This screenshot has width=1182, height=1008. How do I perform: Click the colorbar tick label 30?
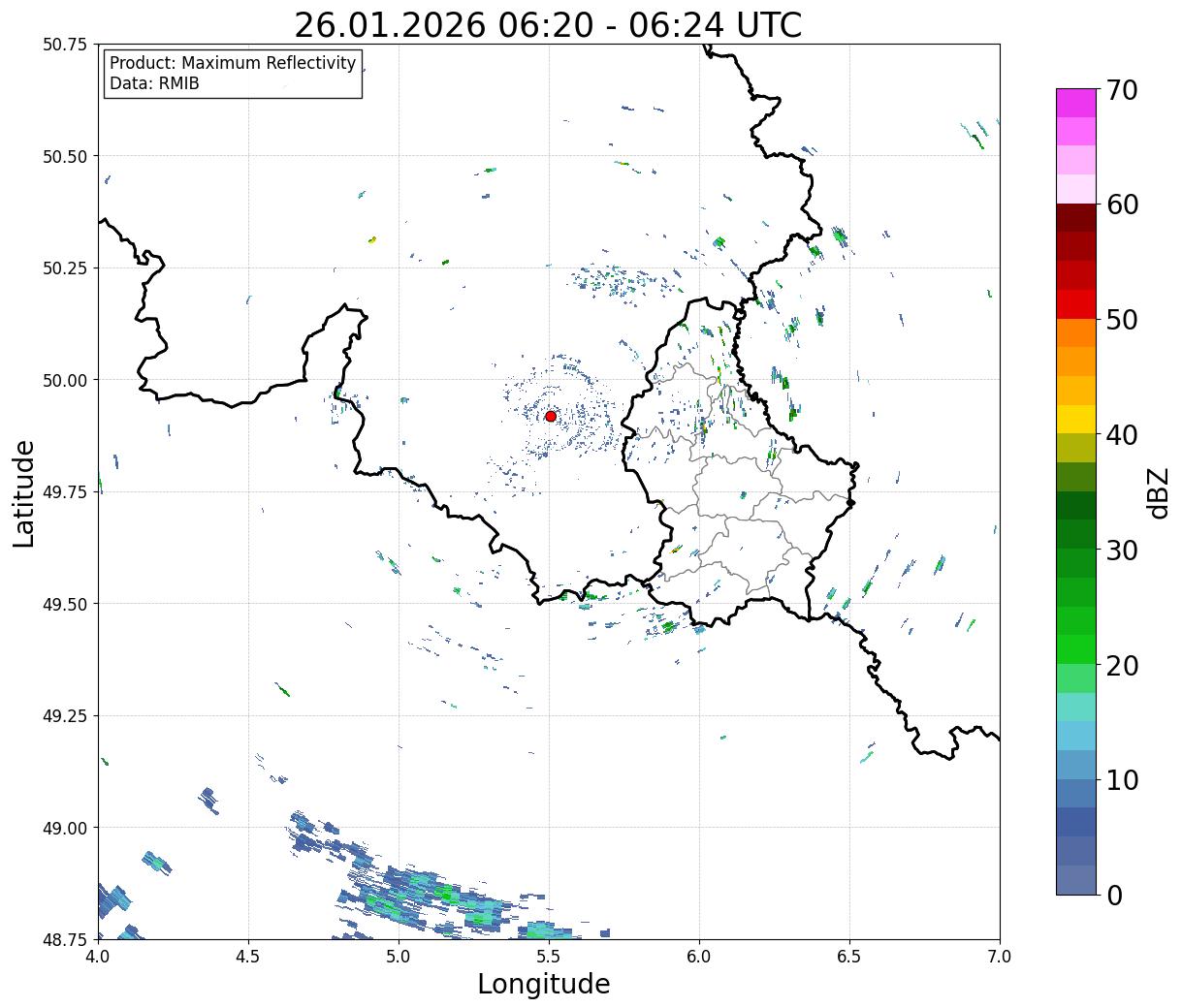coord(1122,551)
